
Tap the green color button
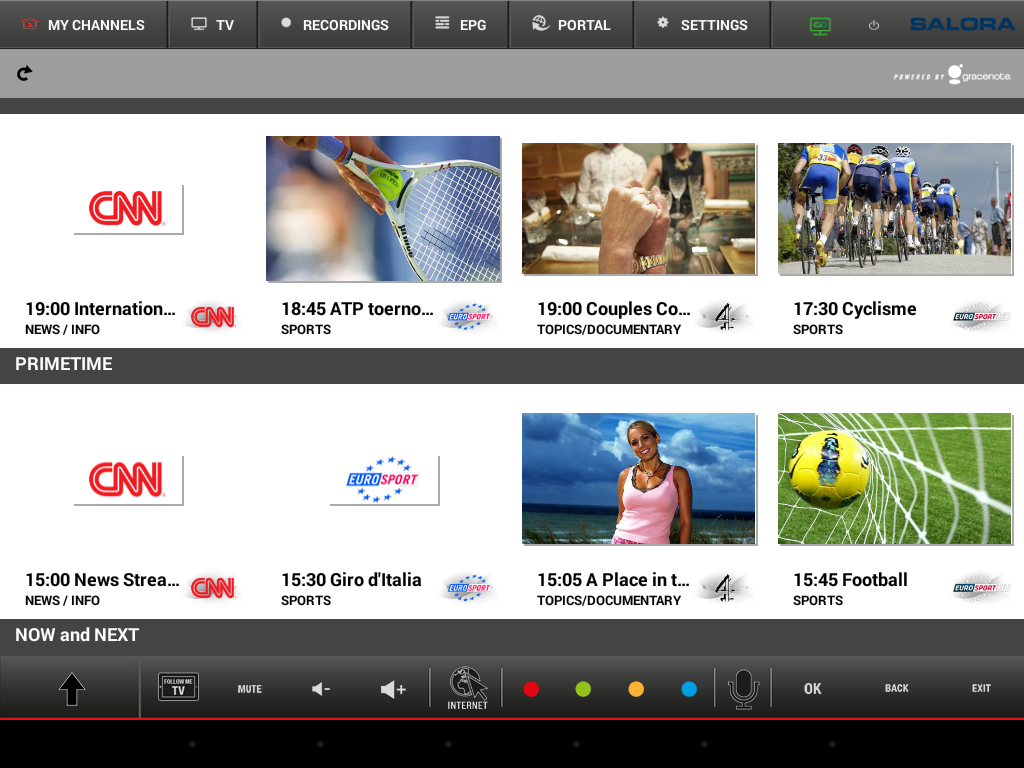(583, 689)
